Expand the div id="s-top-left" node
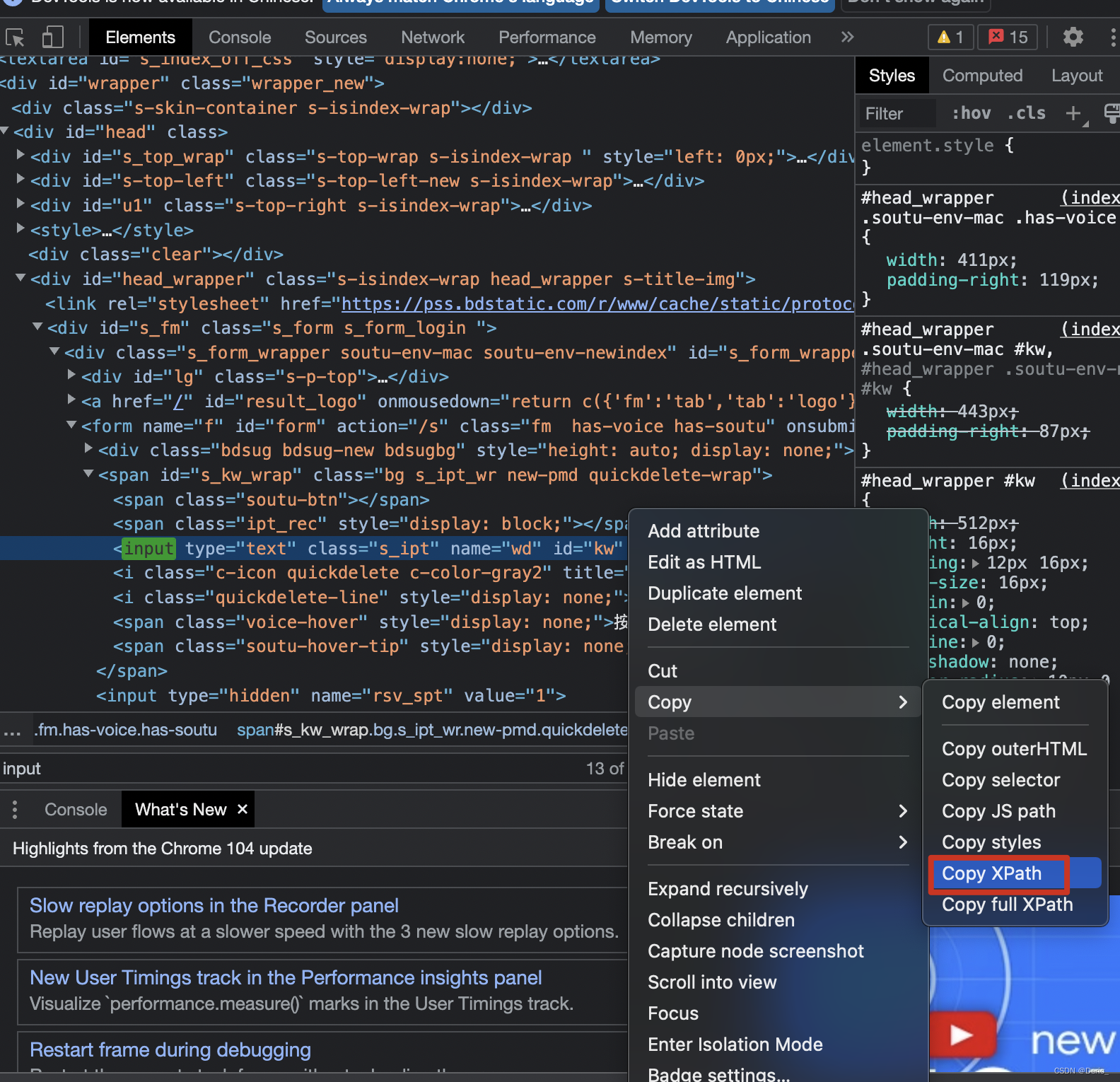Screen dimensions: 1120x1082 point(21,180)
